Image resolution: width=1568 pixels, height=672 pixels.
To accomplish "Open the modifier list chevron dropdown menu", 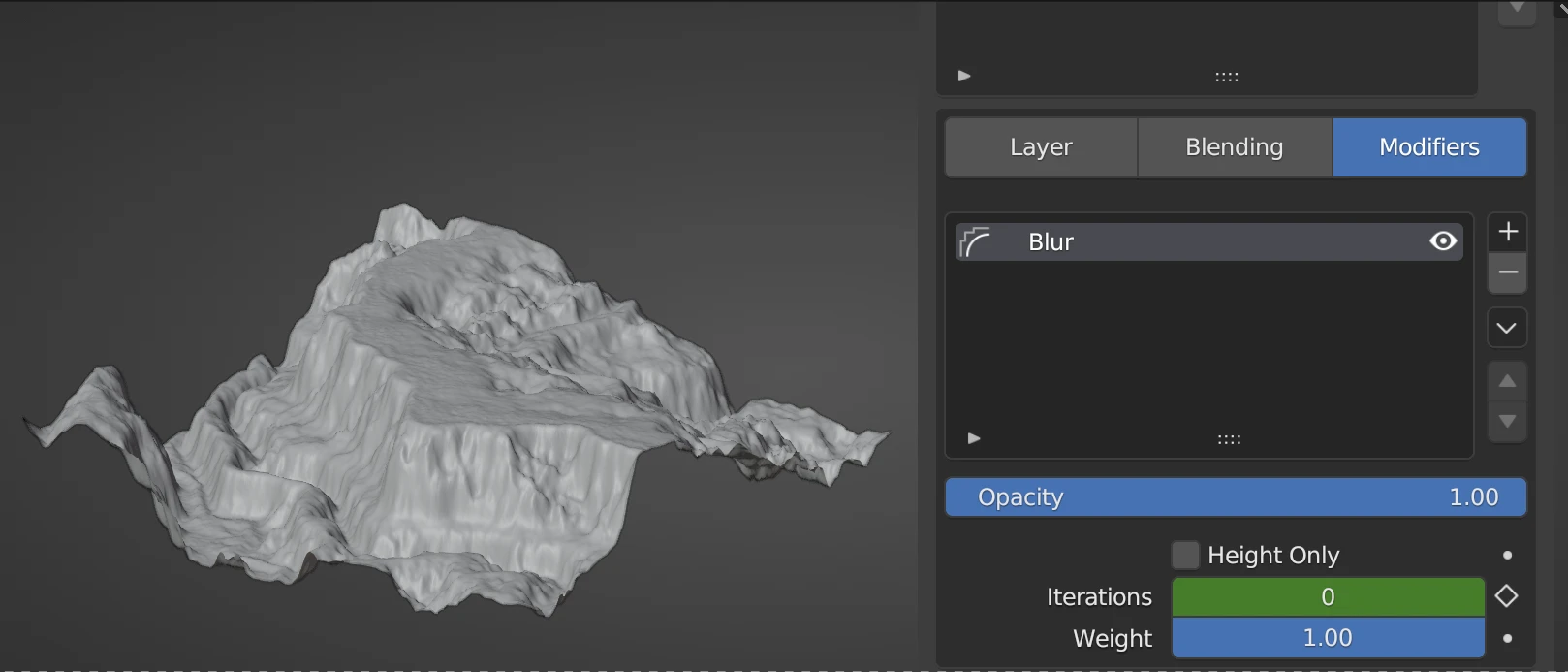I will [1507, 328].
